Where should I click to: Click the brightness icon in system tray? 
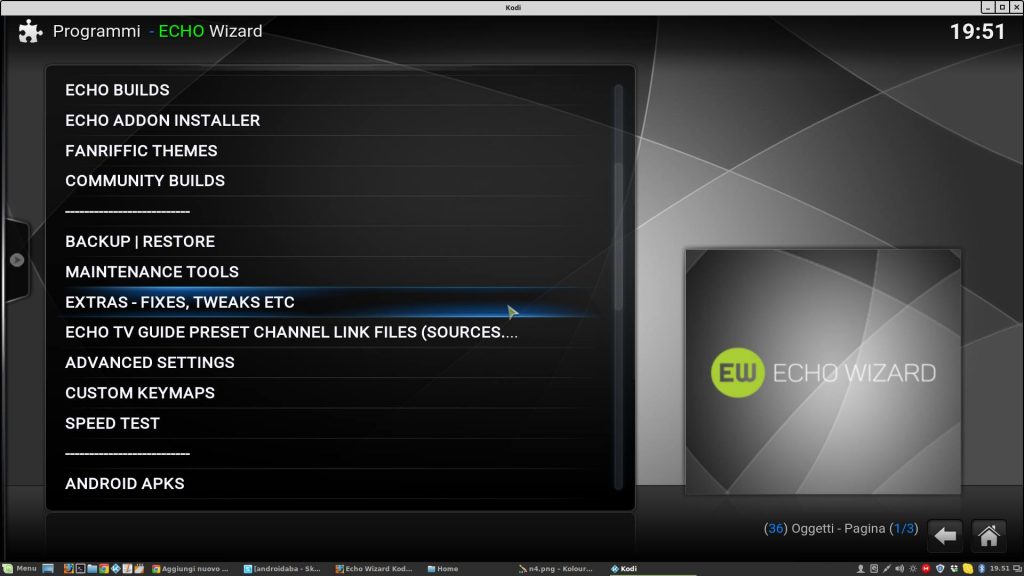point(913,569)
